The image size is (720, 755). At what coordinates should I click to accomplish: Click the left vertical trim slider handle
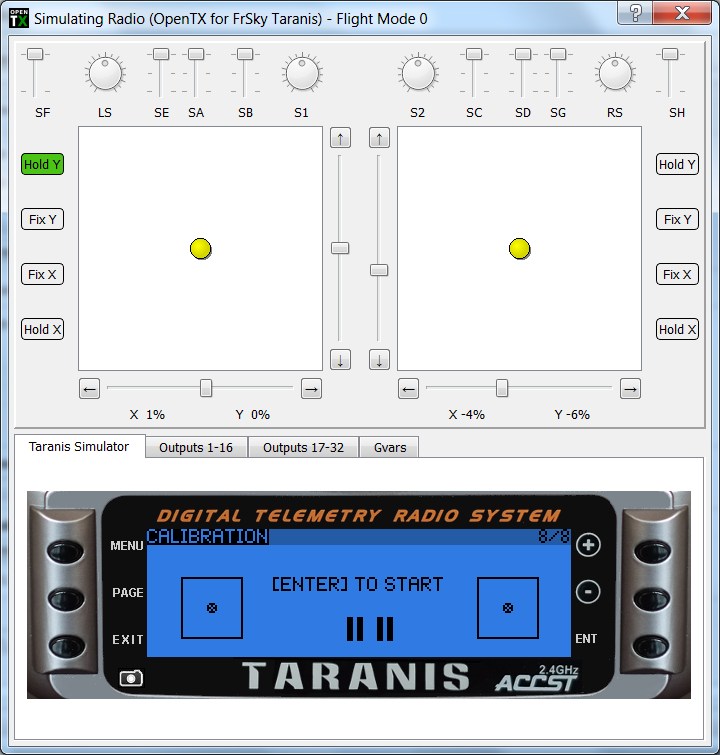[340, 248]
